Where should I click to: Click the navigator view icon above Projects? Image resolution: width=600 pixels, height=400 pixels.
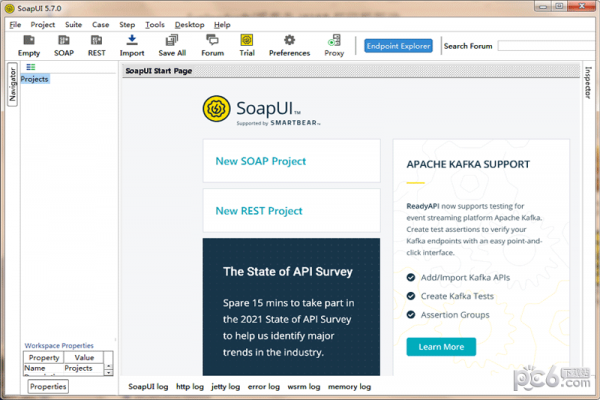[31, 67]
